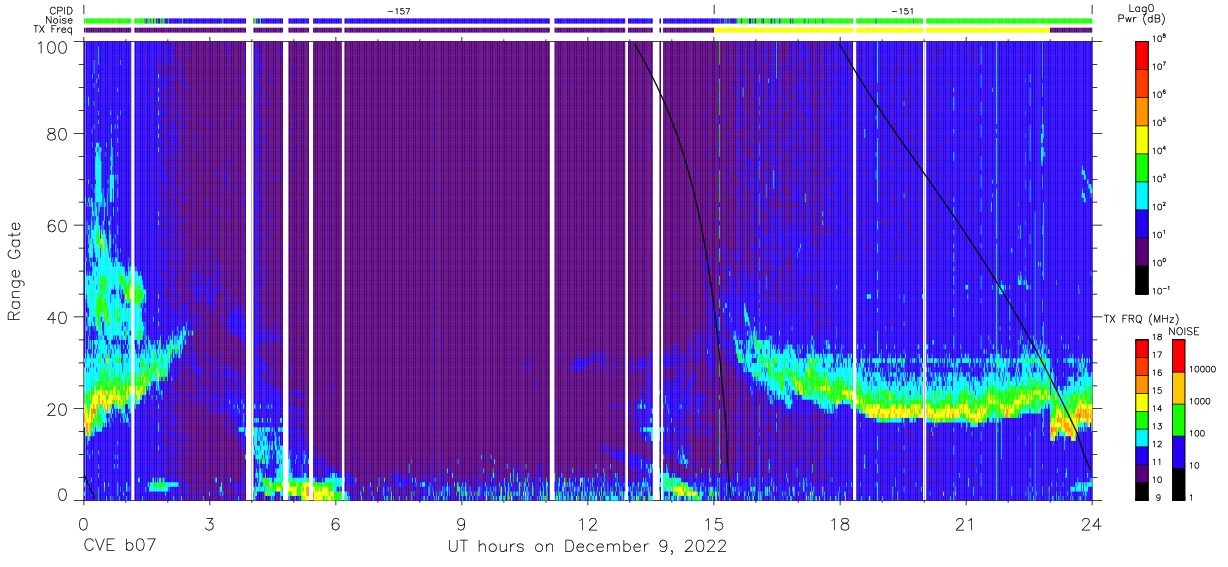Click the 'NOISE' legend title
1228x567 pixels.
[1183, 330]
